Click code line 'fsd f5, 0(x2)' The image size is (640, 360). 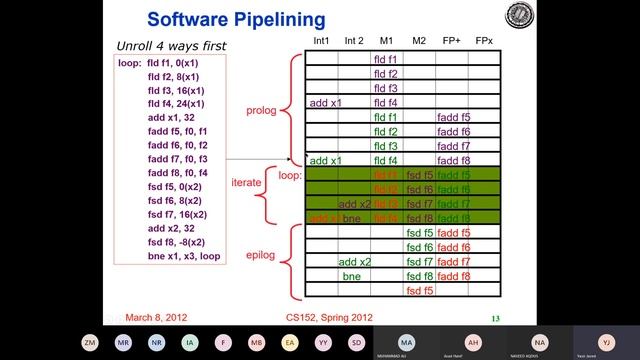pos(175,187)
